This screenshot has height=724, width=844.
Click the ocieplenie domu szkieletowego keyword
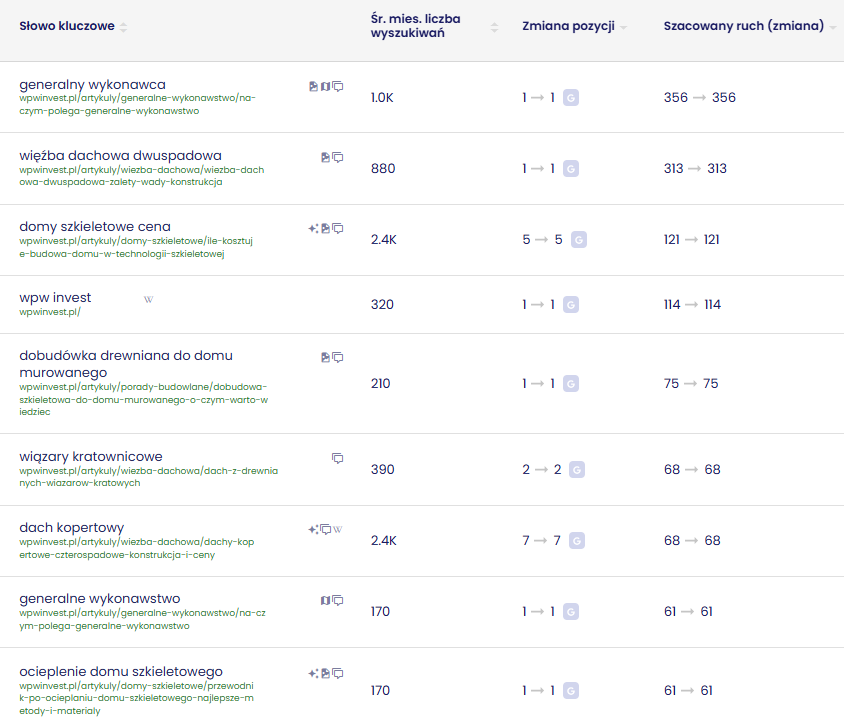click(x=121, y=671)
